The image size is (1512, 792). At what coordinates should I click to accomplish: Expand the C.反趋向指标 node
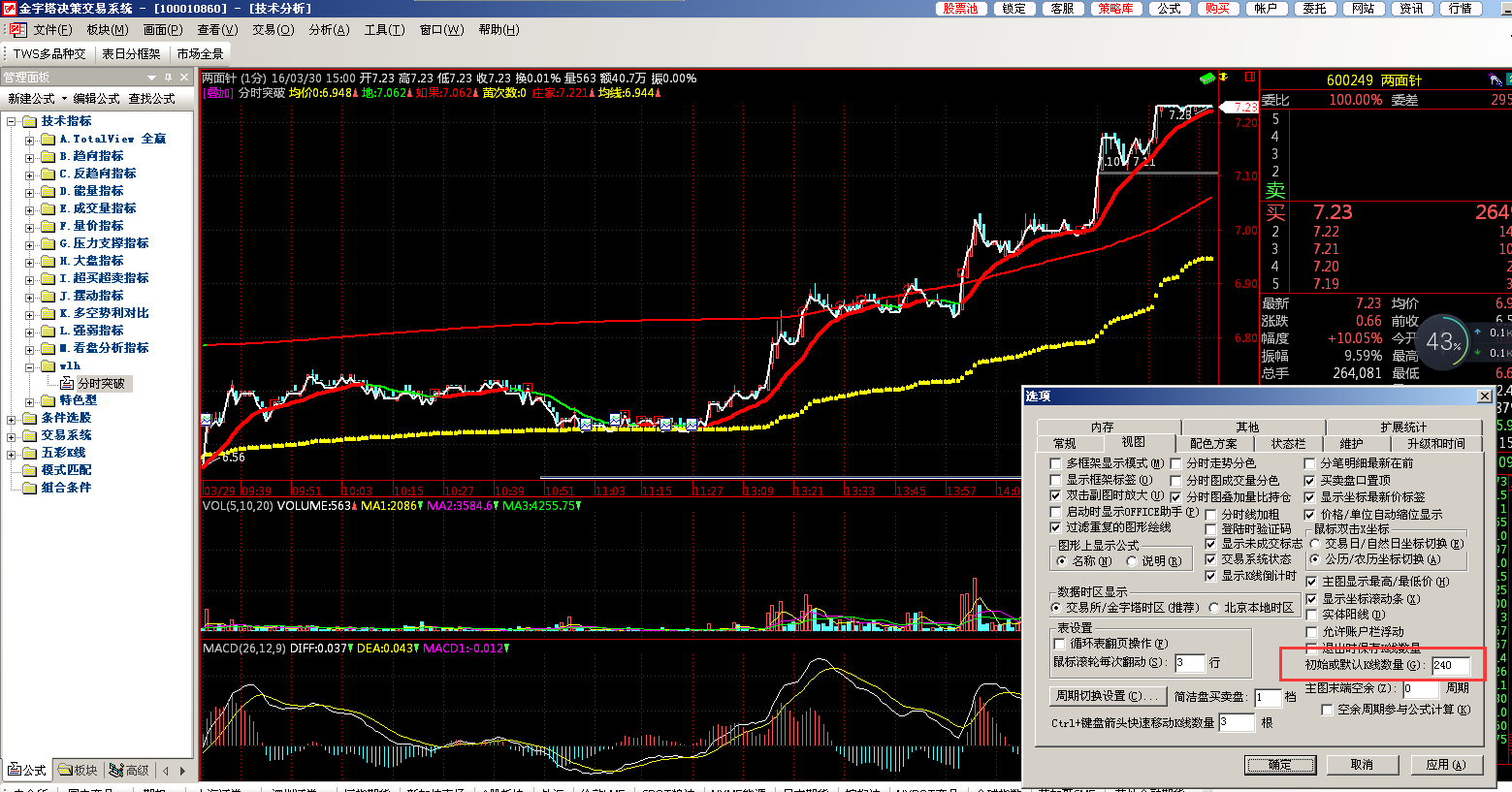30,174
